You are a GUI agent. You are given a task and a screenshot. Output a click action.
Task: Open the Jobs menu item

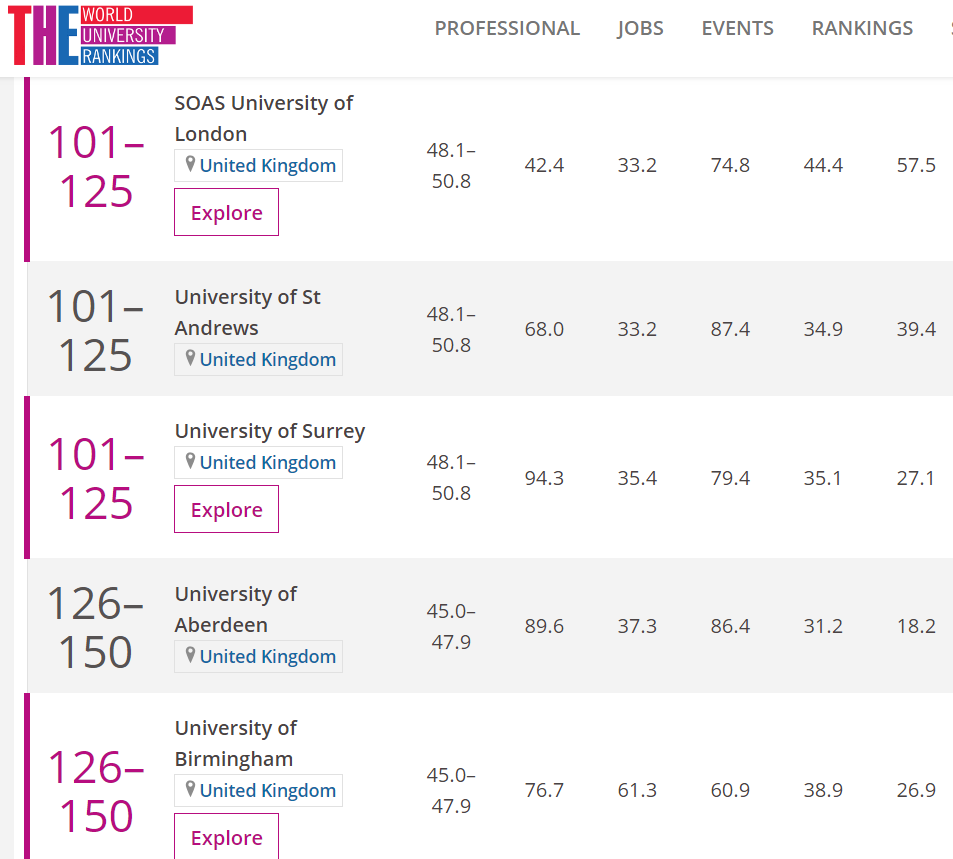coord(640,28)
